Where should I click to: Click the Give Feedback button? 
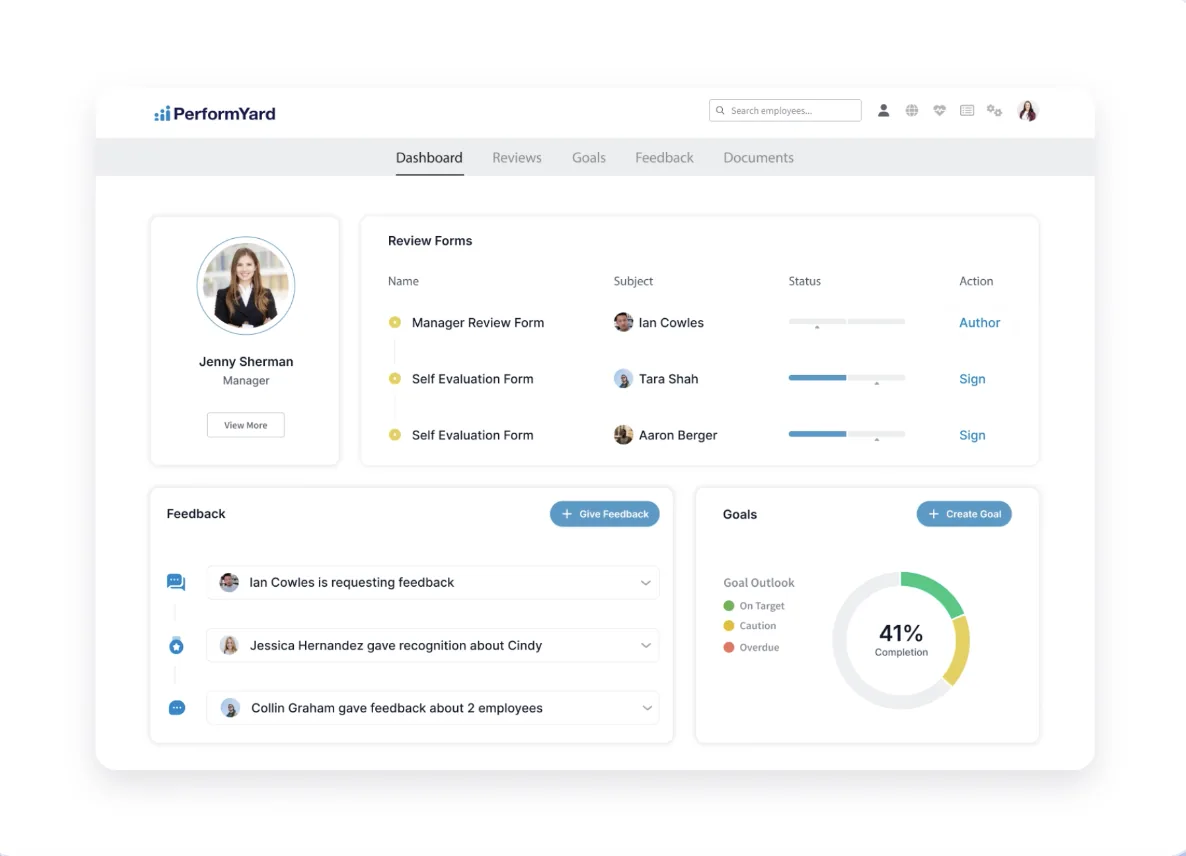[604, 513]
